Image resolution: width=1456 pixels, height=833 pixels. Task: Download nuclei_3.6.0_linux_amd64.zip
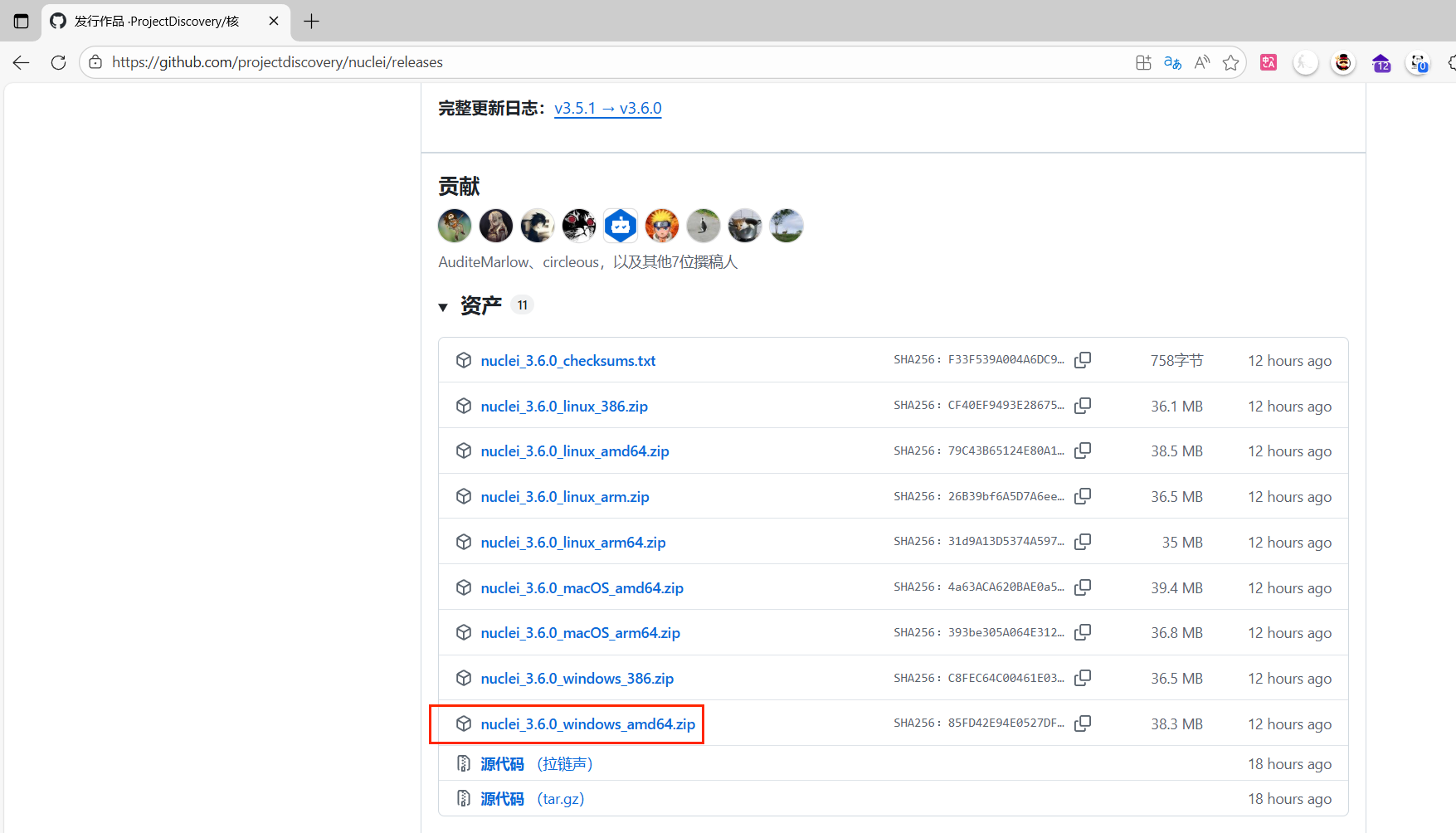(x=575, y=451)
